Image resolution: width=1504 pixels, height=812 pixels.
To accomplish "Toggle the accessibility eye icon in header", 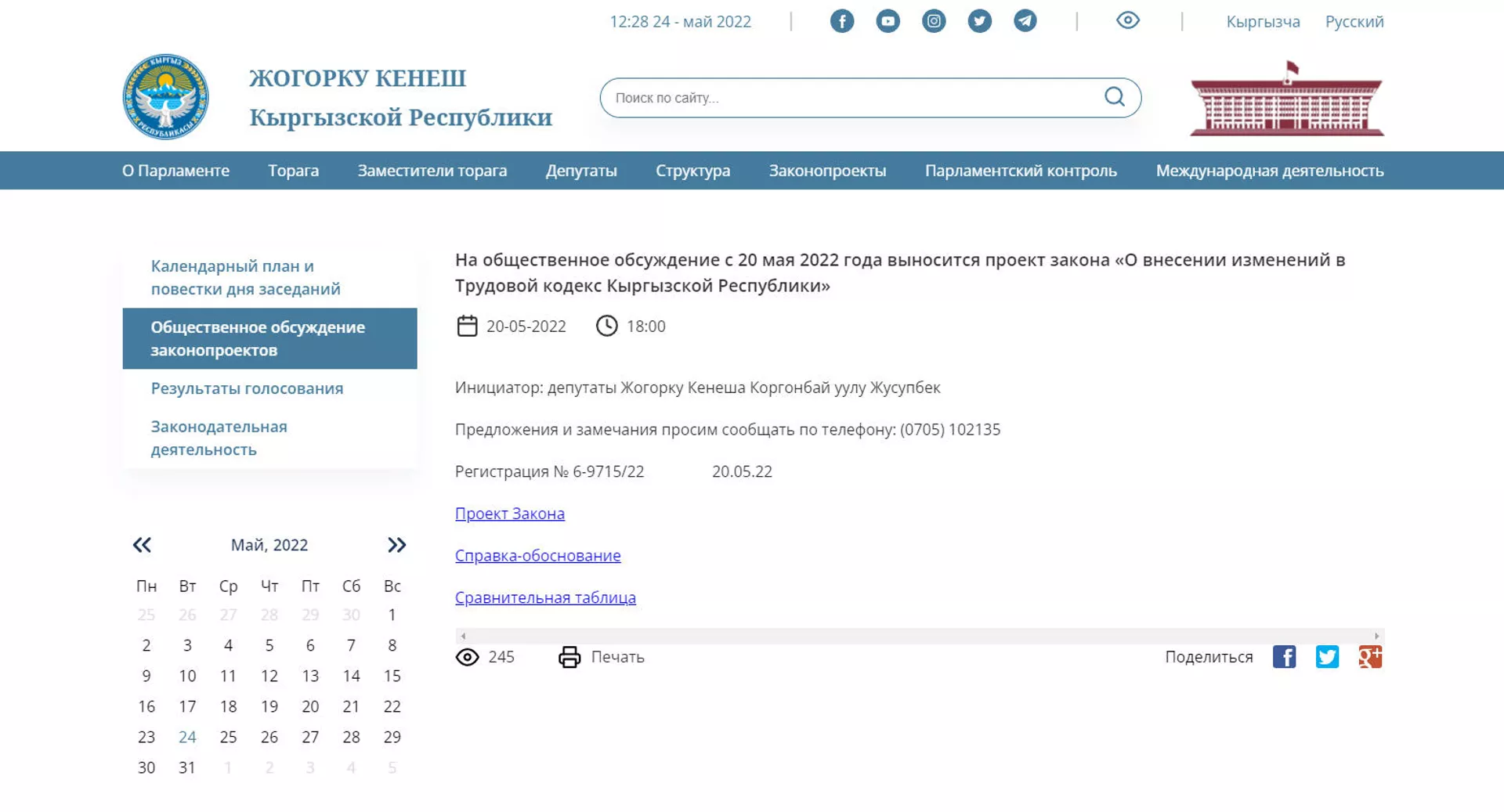I will point(1127,21).
